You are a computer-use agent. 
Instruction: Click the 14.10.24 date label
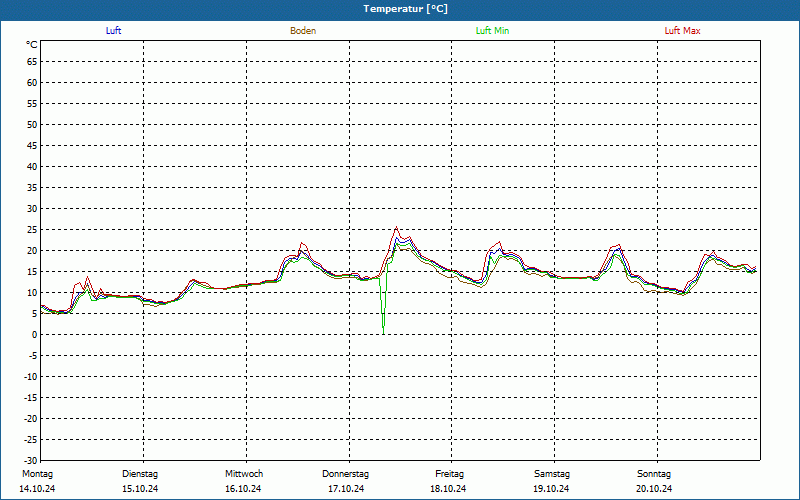[x=37, y=489]
